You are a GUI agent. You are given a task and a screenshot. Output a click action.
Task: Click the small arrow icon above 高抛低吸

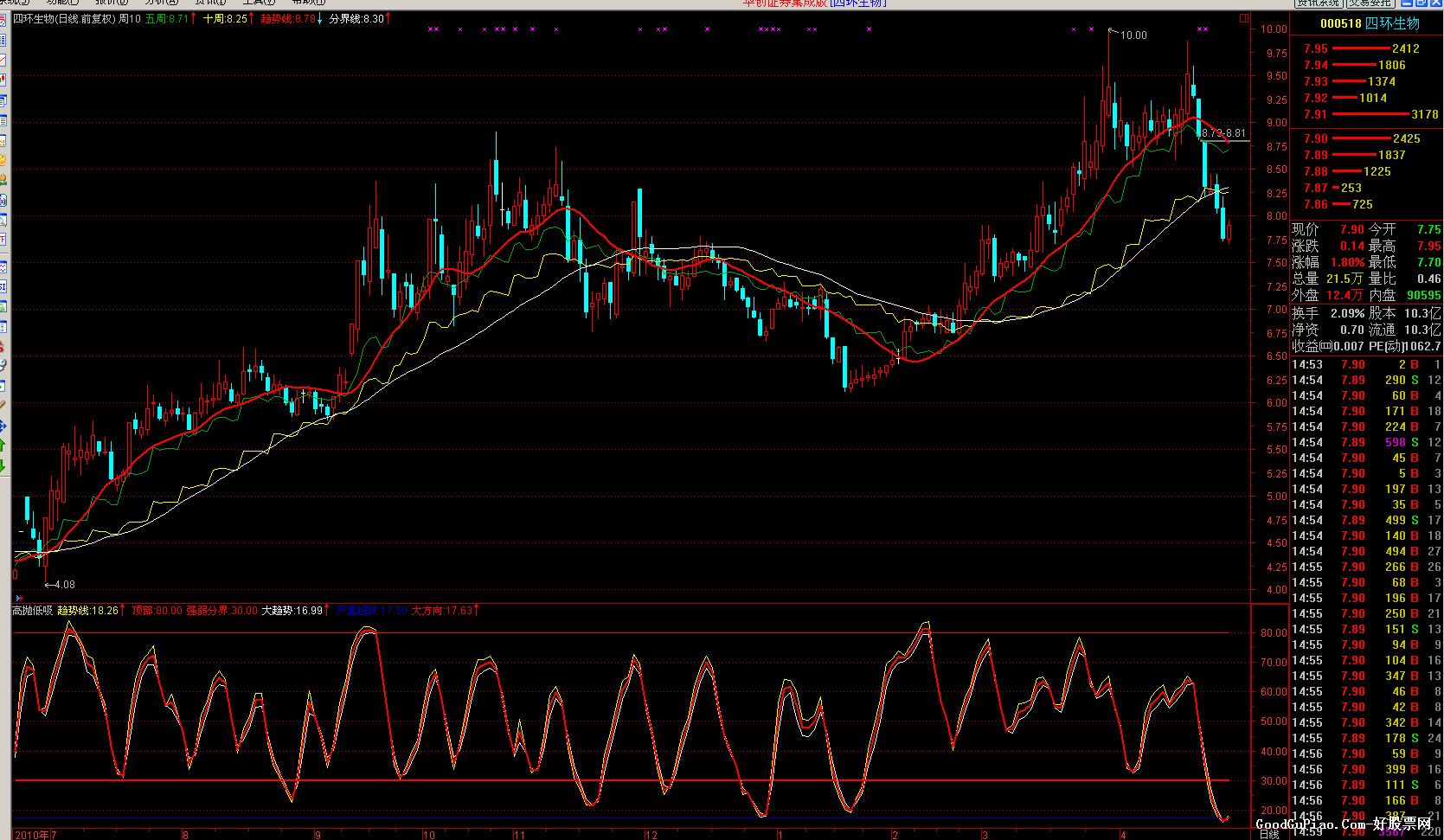[18, 598]
